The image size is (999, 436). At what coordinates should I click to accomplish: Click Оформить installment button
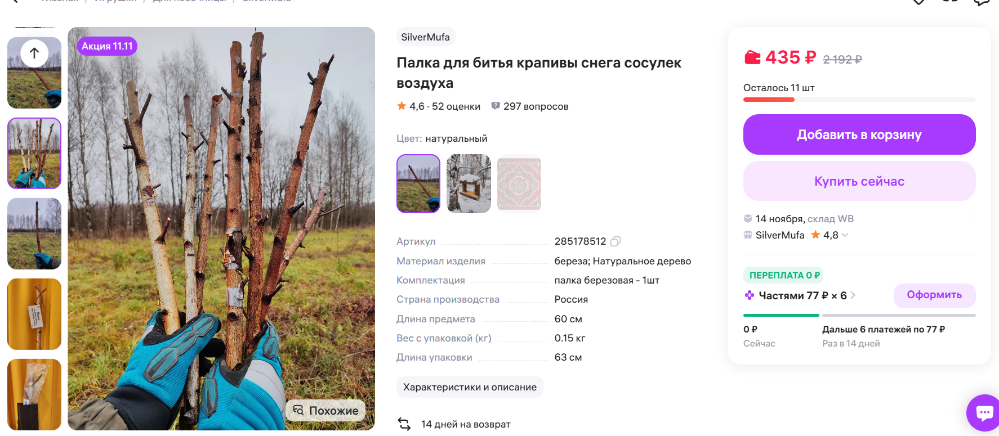934,295
